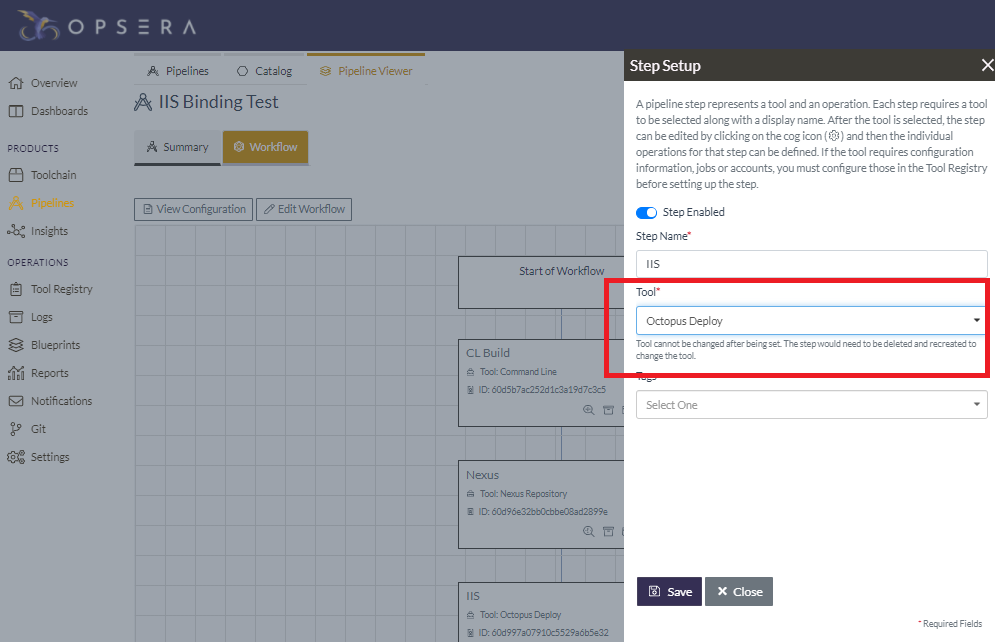Click the Step Name input field
Screen dimensions: 995x642
(811, 264)
